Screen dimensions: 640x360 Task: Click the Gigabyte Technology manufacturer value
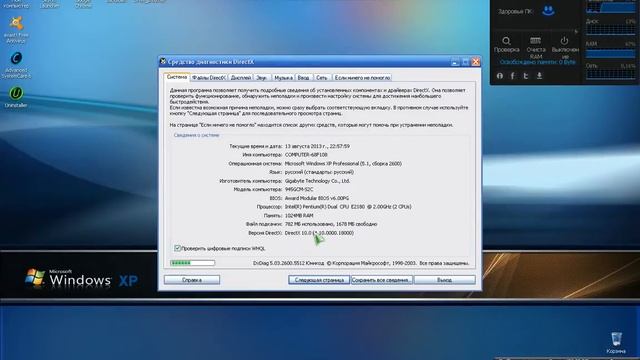coord(317,181)
